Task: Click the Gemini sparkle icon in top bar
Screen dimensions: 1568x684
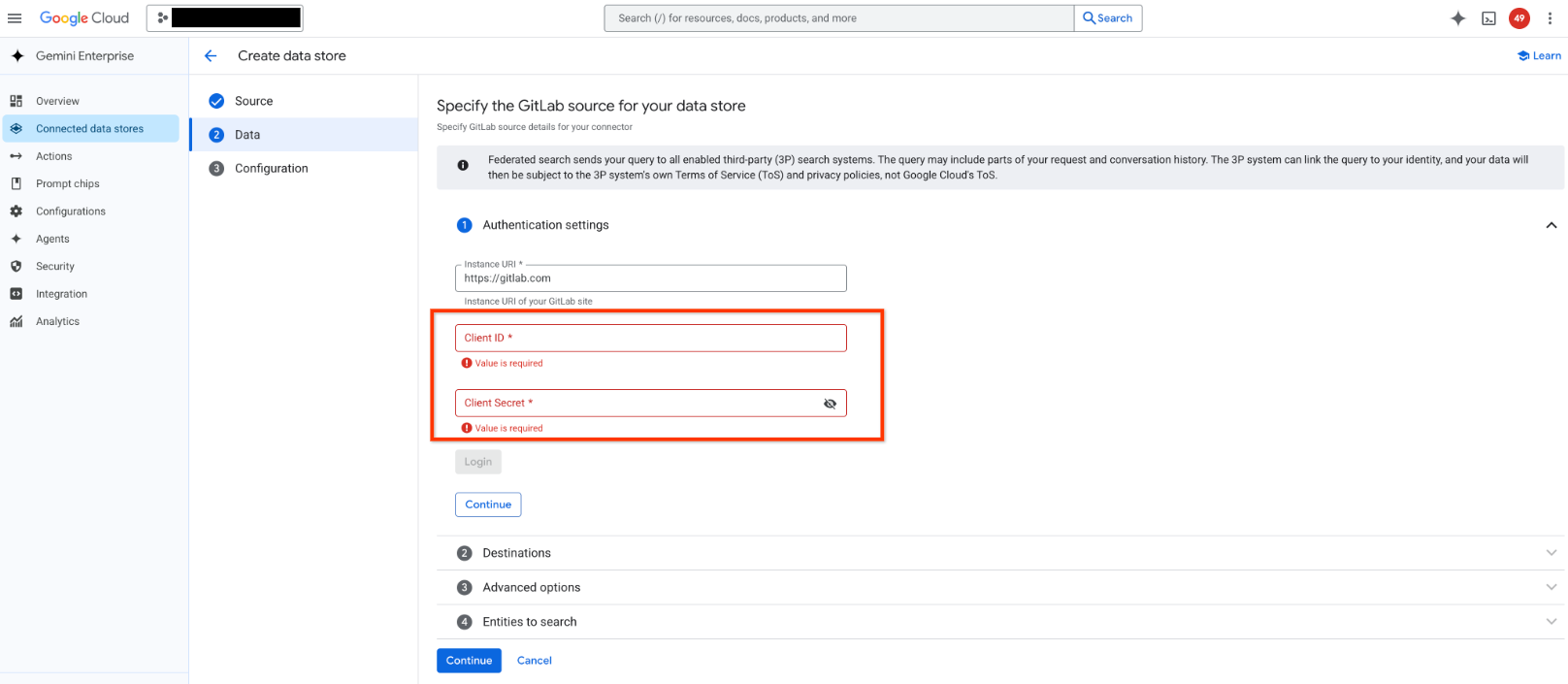Action: point(1457,18)
